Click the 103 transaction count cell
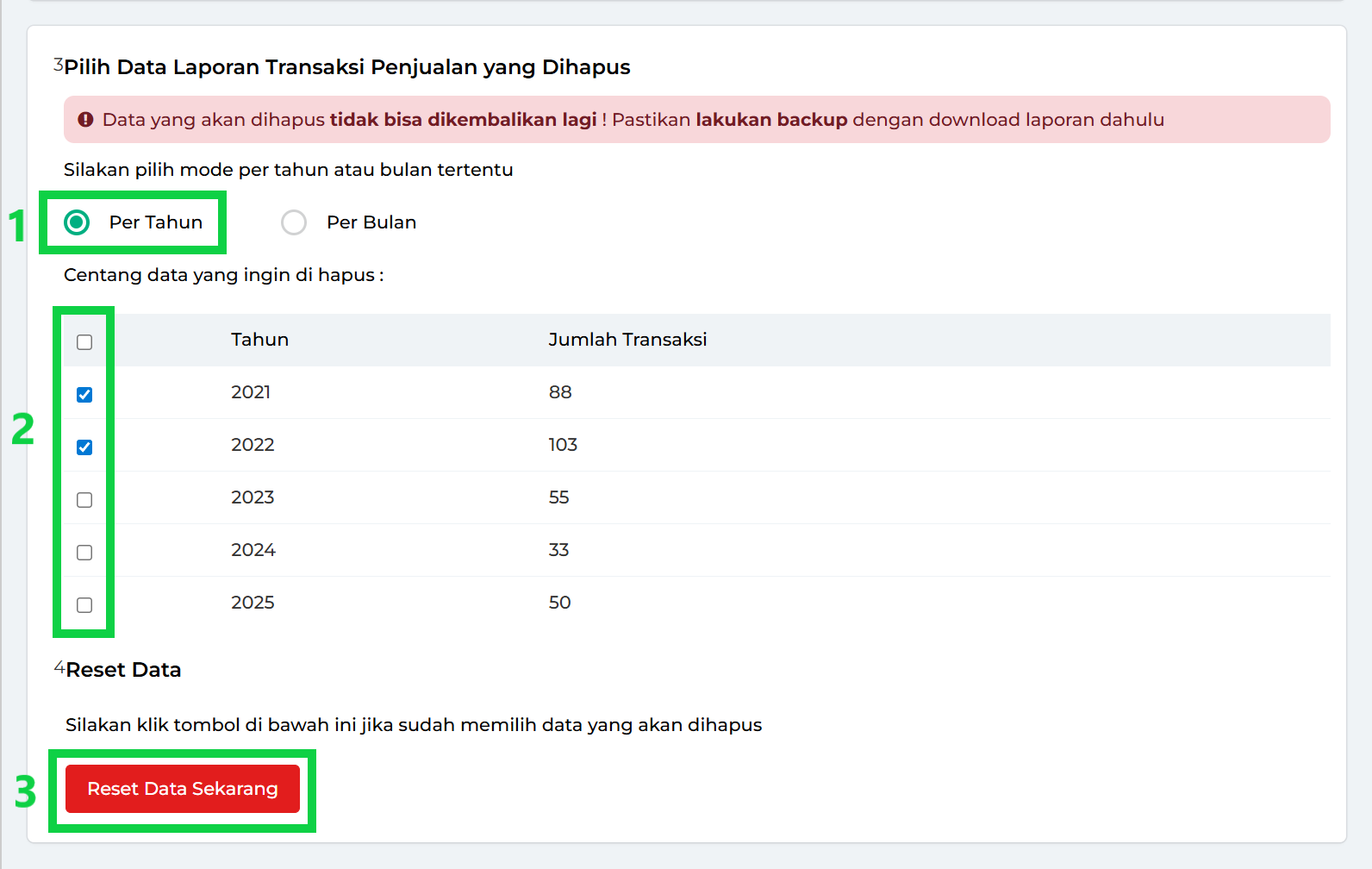 pos(563,445)
